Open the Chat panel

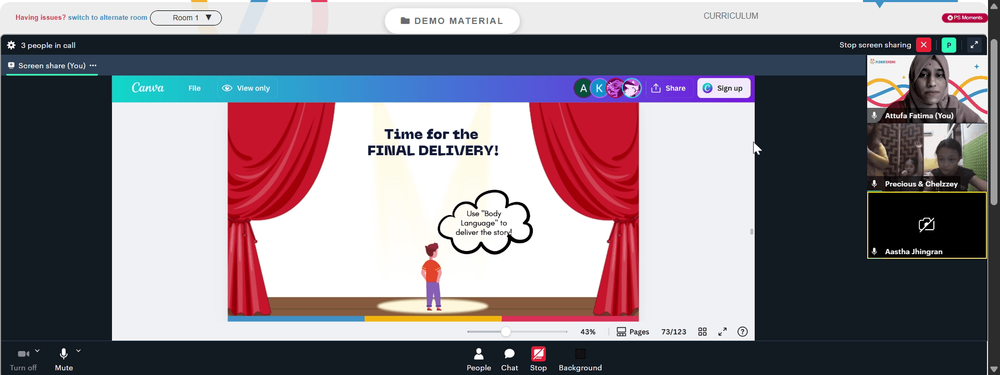[509, 359]
